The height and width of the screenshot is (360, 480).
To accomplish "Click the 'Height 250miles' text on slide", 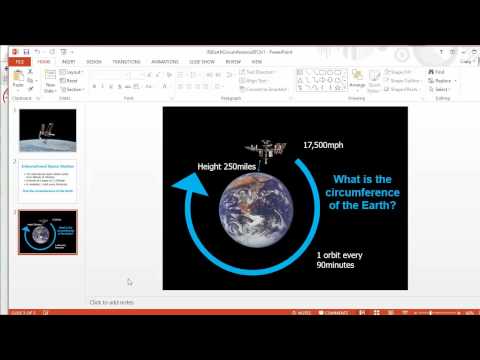I will [x=227, y=166].
